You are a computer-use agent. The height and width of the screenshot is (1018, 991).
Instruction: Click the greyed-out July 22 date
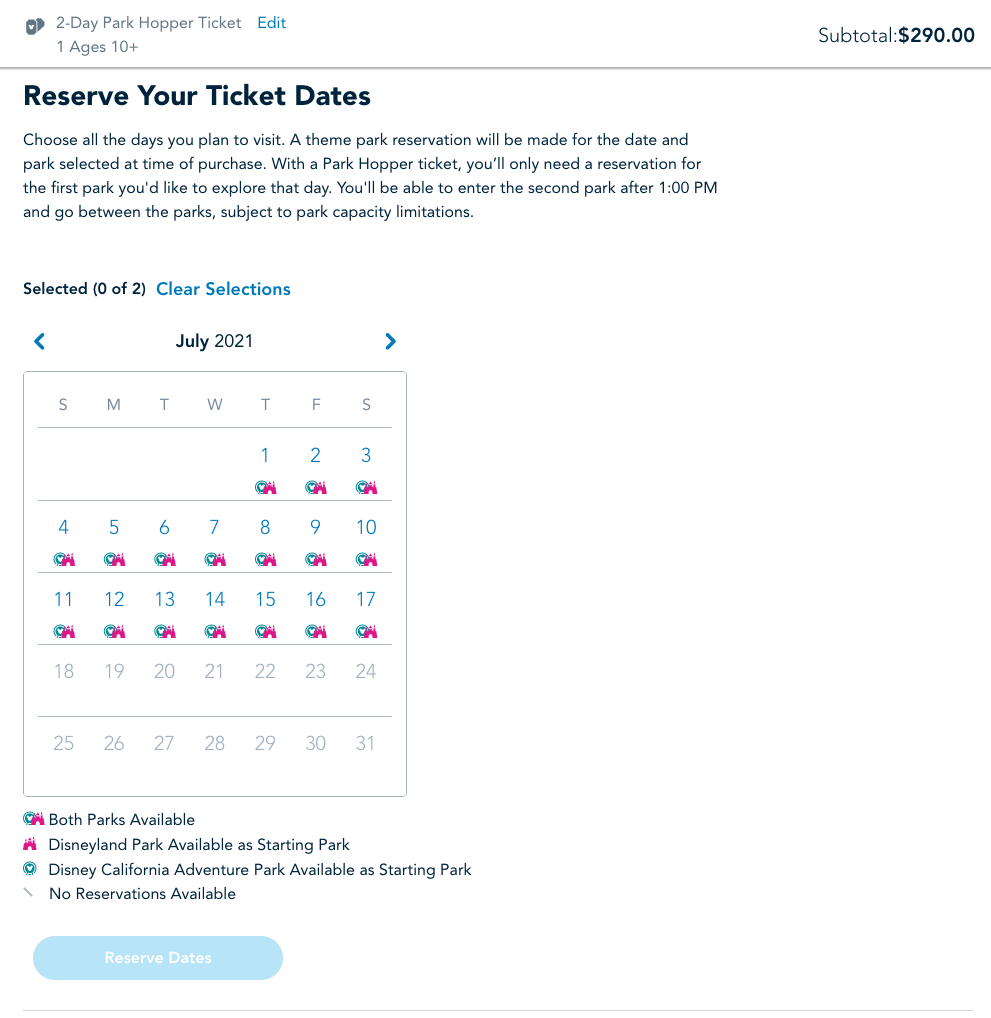(265, 671)
